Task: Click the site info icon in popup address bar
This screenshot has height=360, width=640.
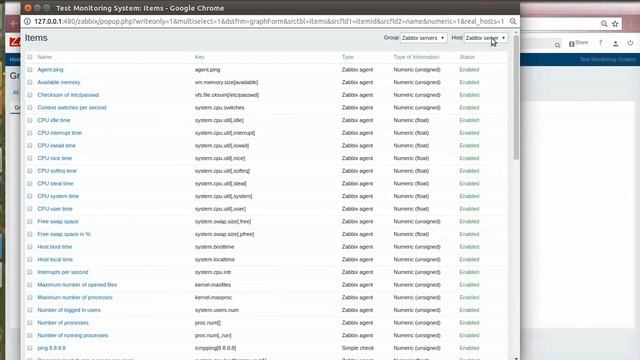Action: pos(27,21)
